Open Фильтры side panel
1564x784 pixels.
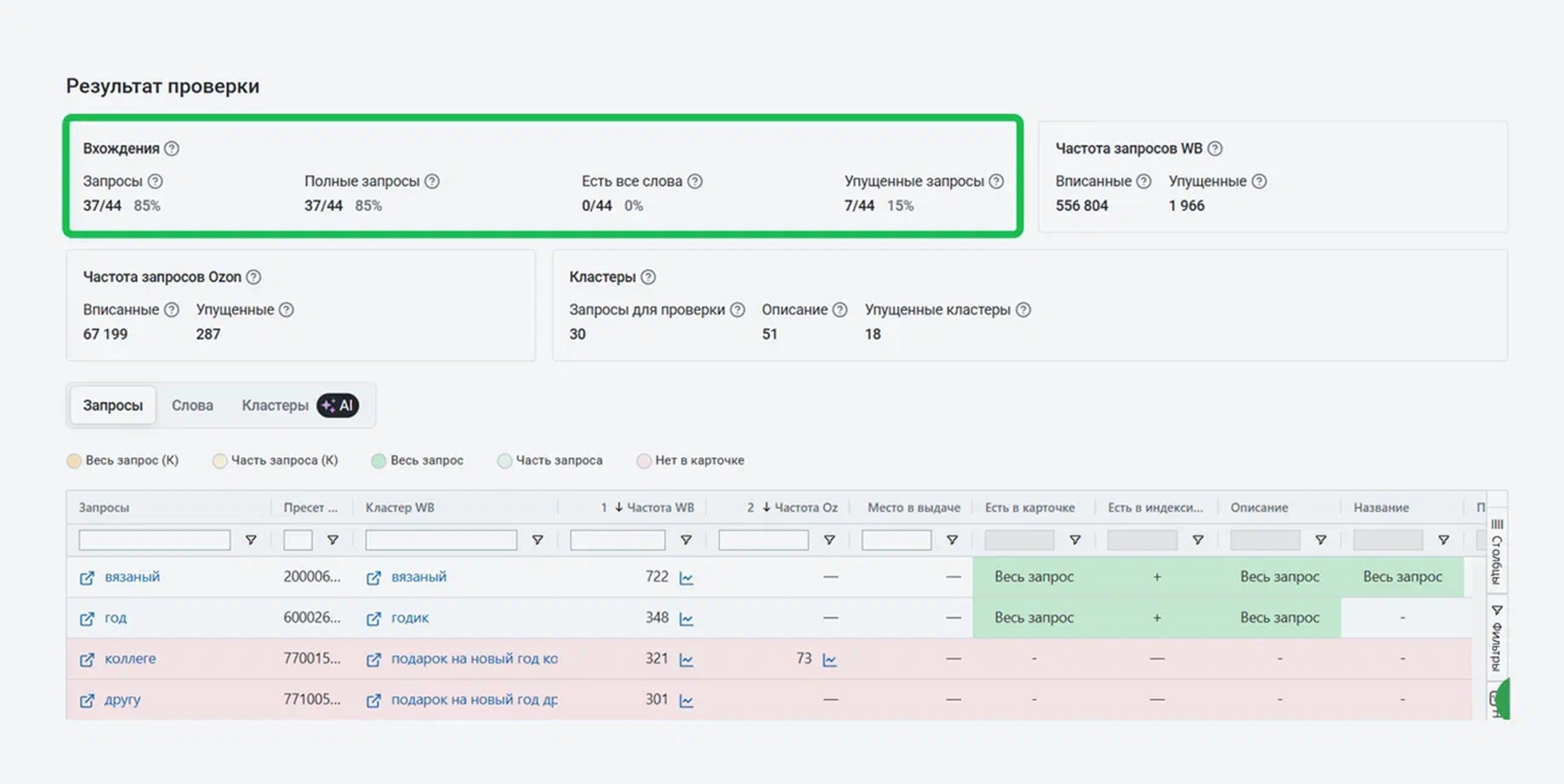pyautogui.click(x=1496, y=638)
